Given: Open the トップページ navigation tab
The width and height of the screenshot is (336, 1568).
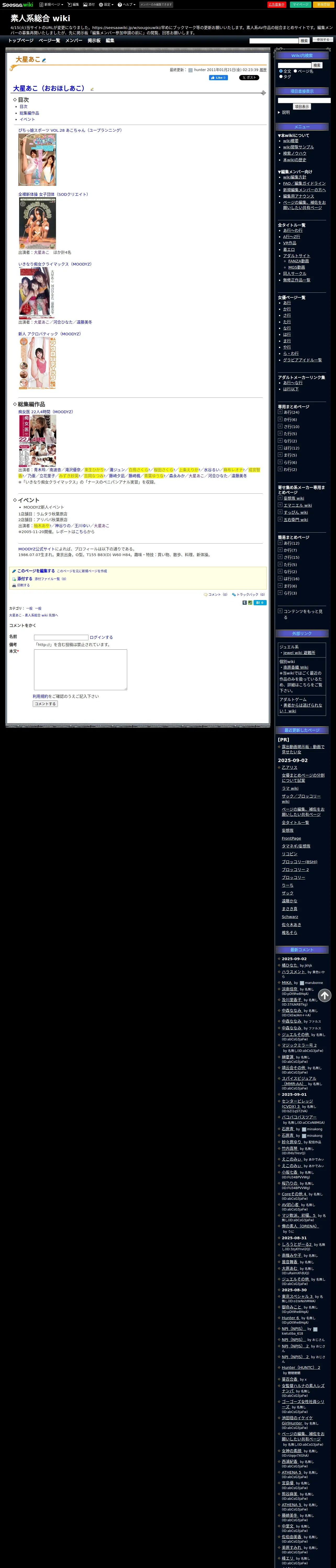Looking at the screenshot, I should (x=21, y=41).
